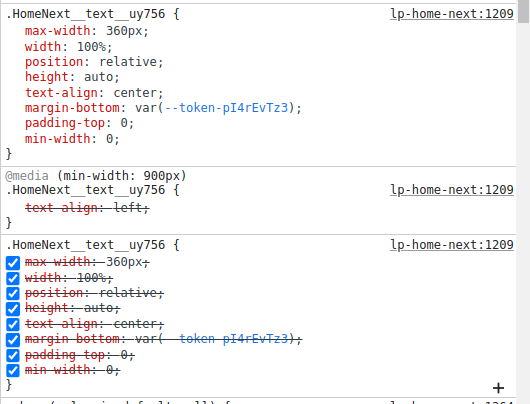Viewport: 530px width, 404px height.
Task: Open lp-home-next:1209 link in media rule
Action: [x=452, y=190]
